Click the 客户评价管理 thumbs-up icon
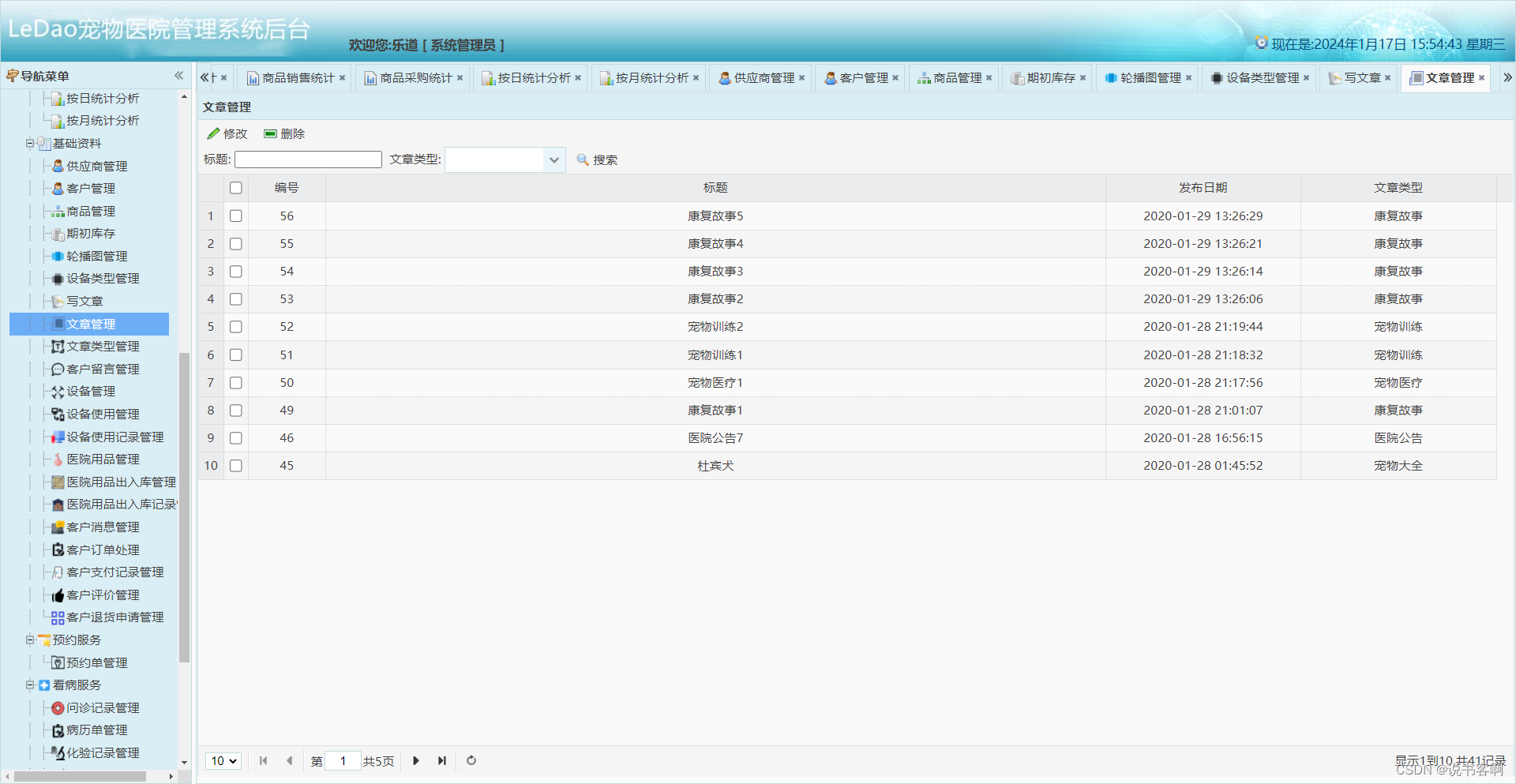 click(x=58, y=595)
